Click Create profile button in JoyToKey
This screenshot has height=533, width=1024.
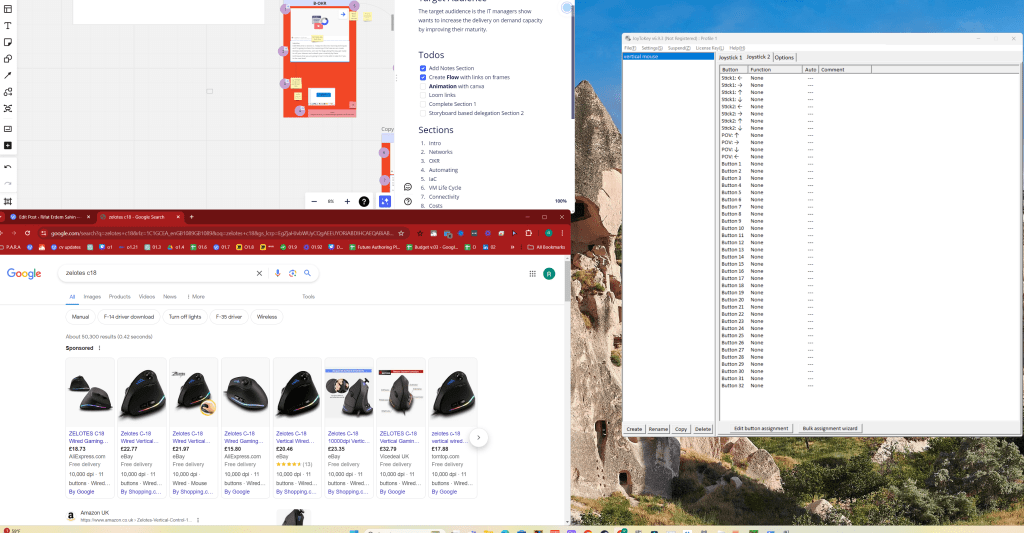(x=634, y=429)
